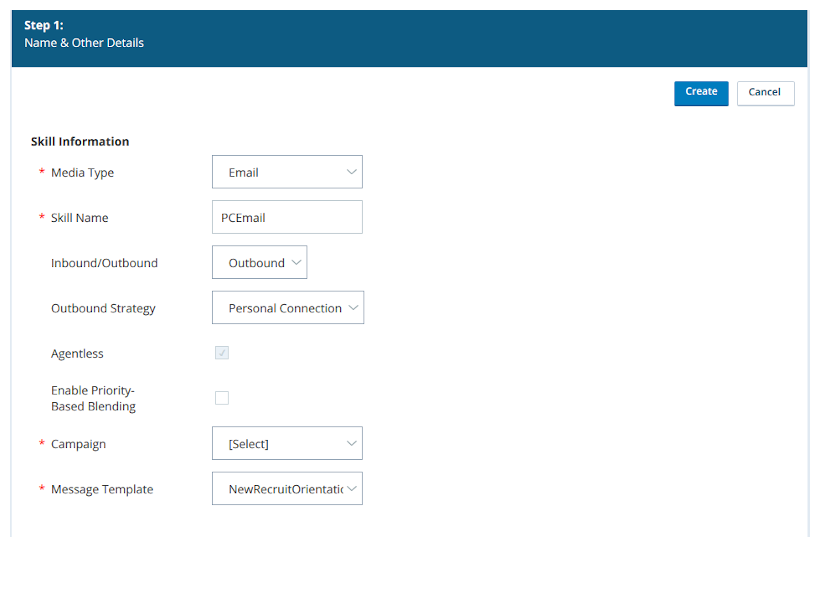
Task: Click the Create button
Action: pos(701,93)
